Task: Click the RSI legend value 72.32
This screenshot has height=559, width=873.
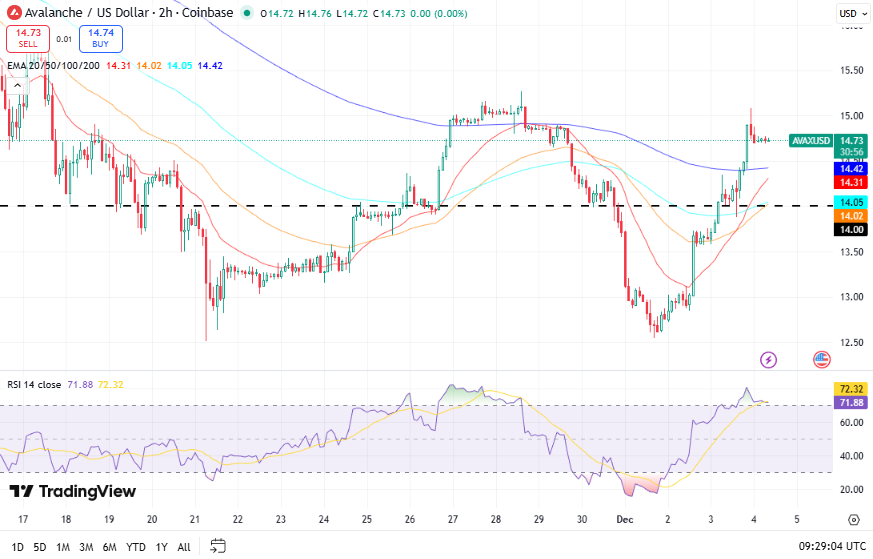Action: click(111, 385)
